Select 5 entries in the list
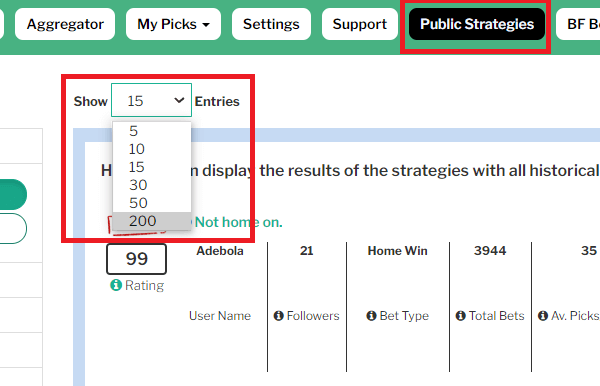 coord(152,131)
